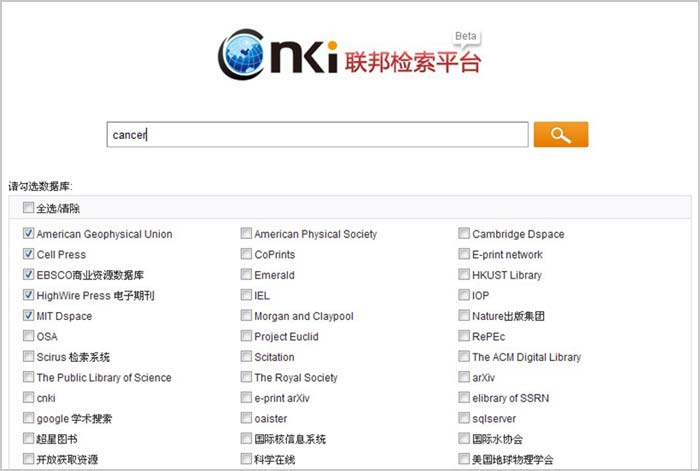Check the OSA database checkbox
This screenshot has width=700, height=471.
tap(28, 336)
